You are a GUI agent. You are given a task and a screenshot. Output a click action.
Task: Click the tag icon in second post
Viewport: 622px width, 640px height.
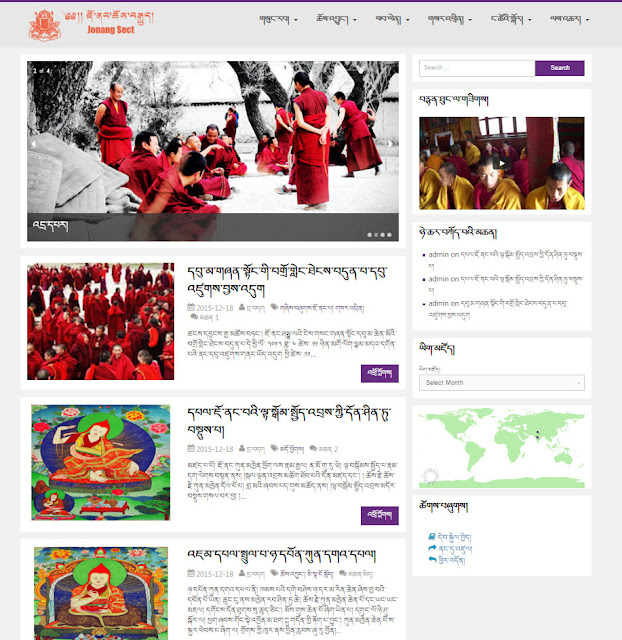point(274,449)
